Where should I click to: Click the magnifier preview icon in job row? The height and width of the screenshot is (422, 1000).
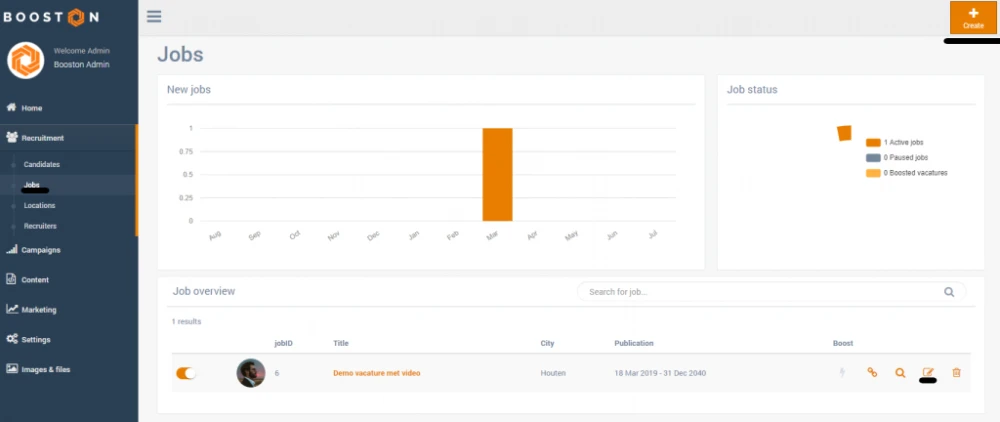(x=900, y=373)
